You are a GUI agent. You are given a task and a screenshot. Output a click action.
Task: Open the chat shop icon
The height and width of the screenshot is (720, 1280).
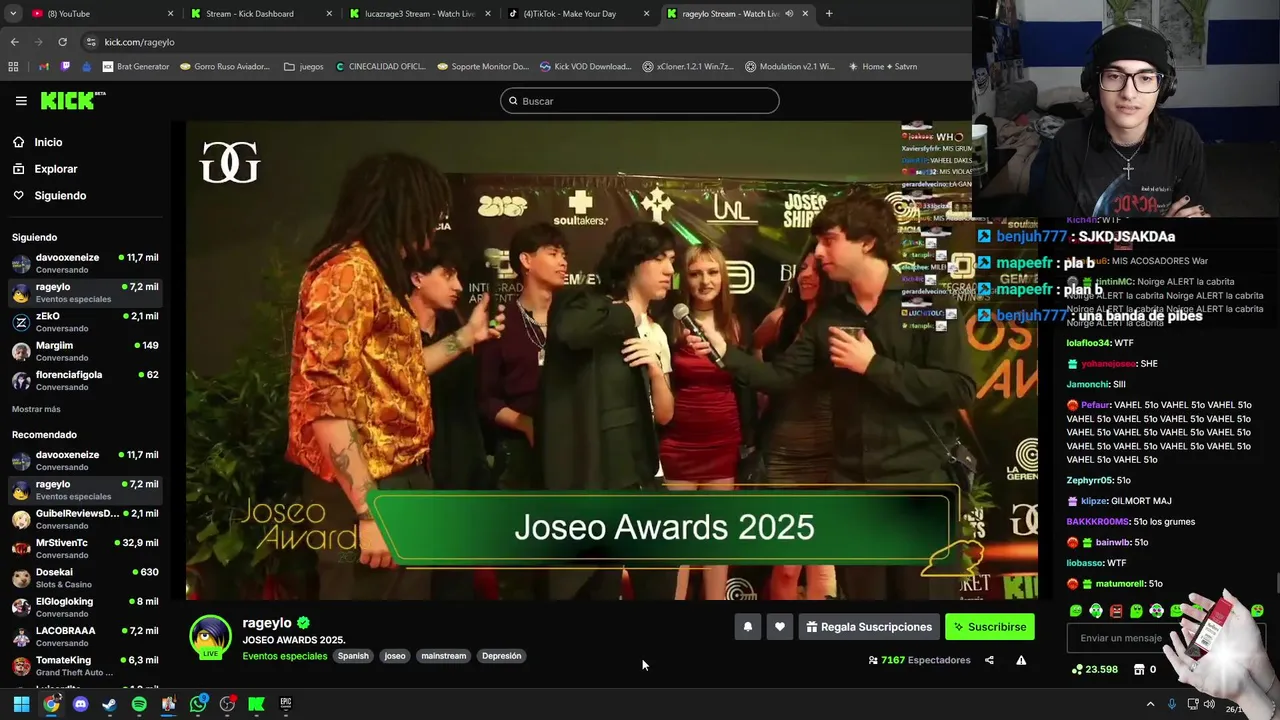1139,669
